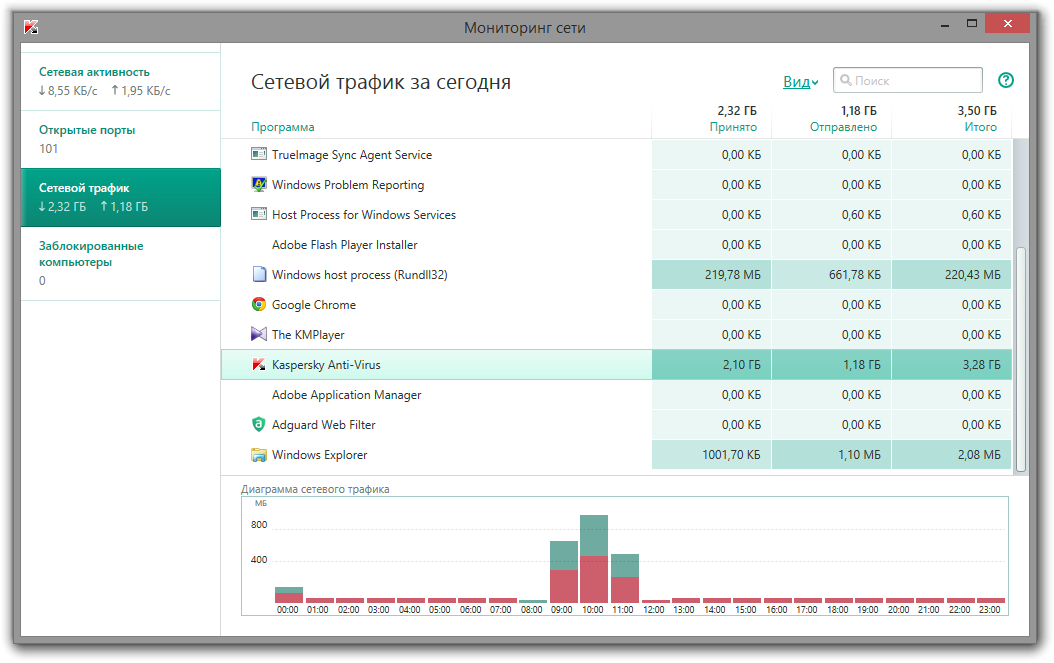Click the Google Chrome icon in list
Screen dimensions: 1054x663
point(259,305)
